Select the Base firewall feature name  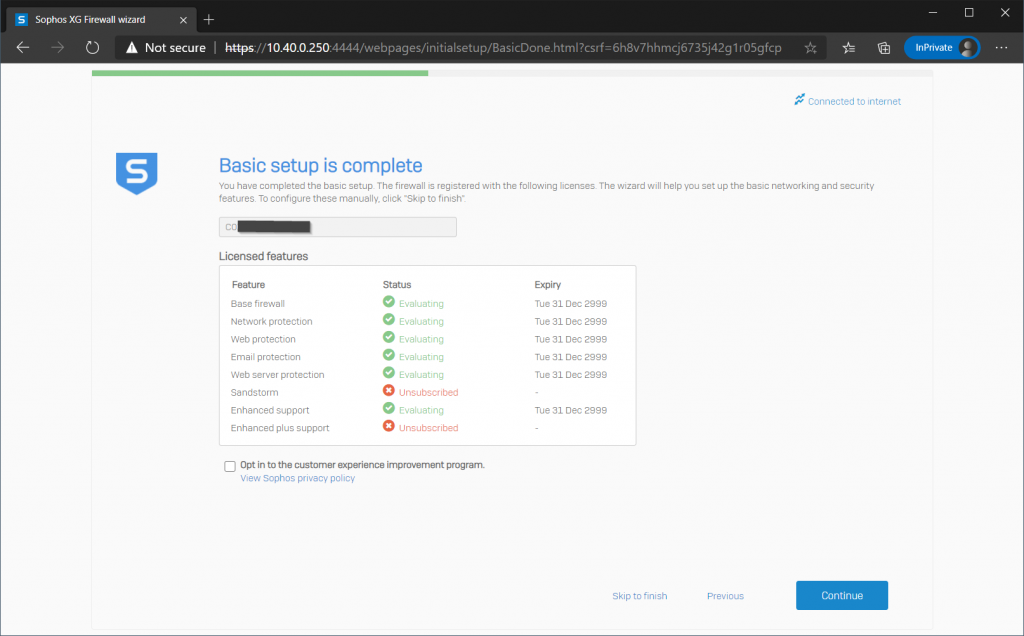[257, 304]
